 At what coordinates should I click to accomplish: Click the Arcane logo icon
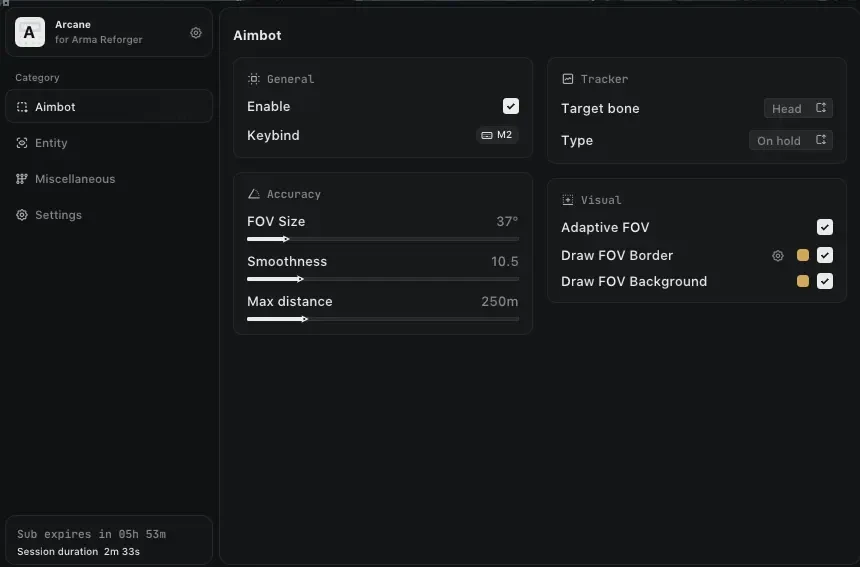(x=30, y=32)
